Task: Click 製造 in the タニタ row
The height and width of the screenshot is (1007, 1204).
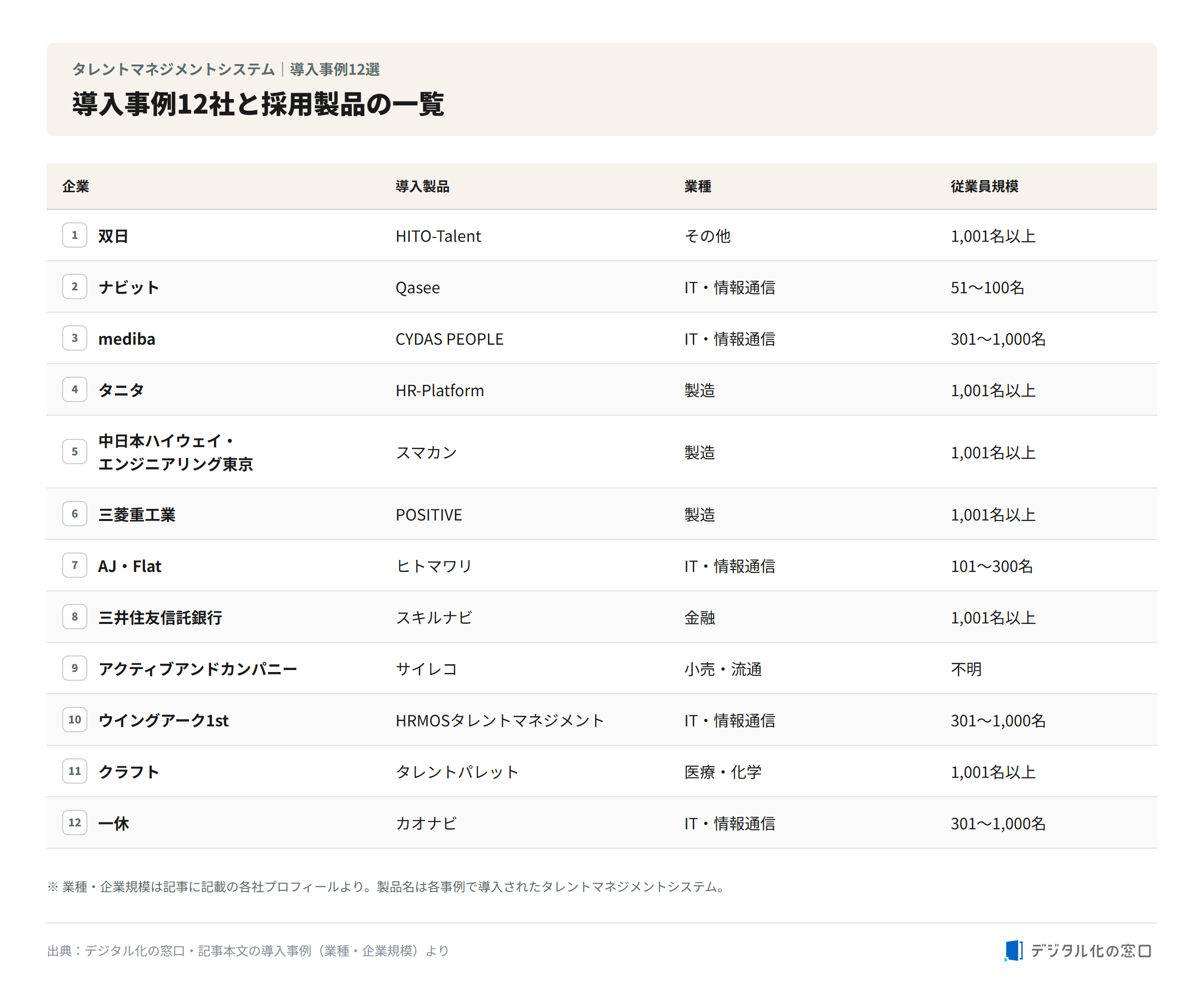Action: 700,390
